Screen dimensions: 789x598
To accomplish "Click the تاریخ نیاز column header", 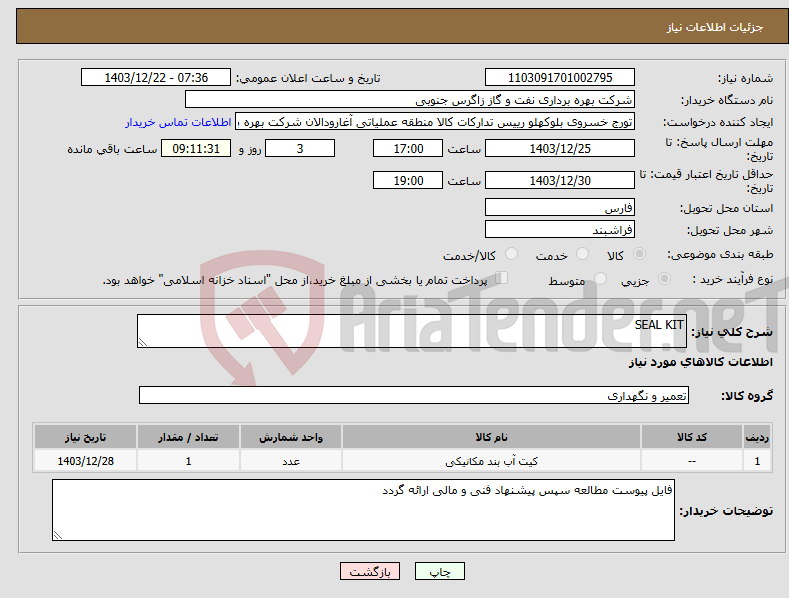I will pyautogui.click(x=86, y=437).
